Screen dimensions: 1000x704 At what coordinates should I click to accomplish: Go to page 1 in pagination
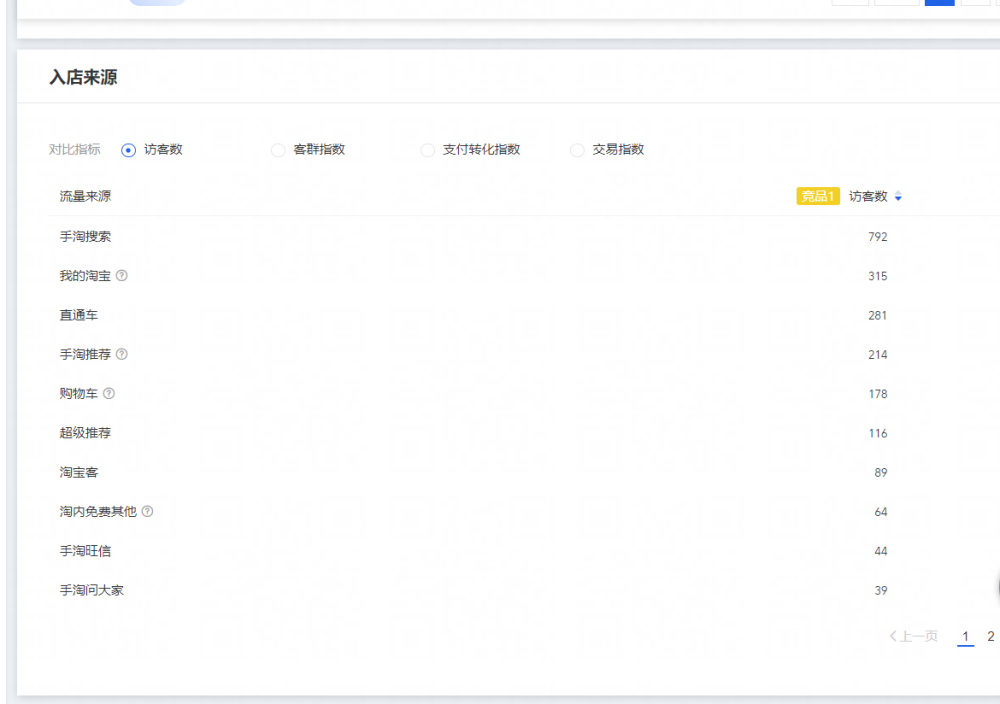tap(966, 636)
